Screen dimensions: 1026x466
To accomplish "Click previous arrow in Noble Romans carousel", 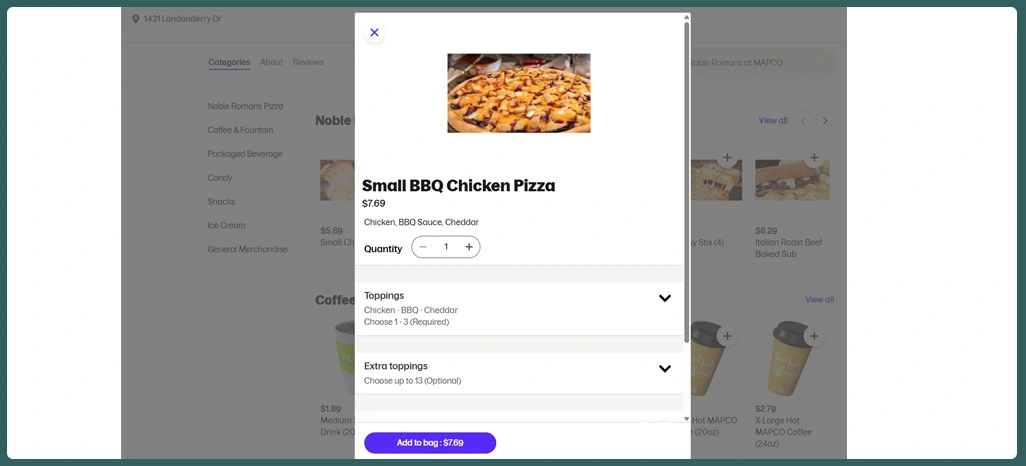I will (x=804, y=120).
